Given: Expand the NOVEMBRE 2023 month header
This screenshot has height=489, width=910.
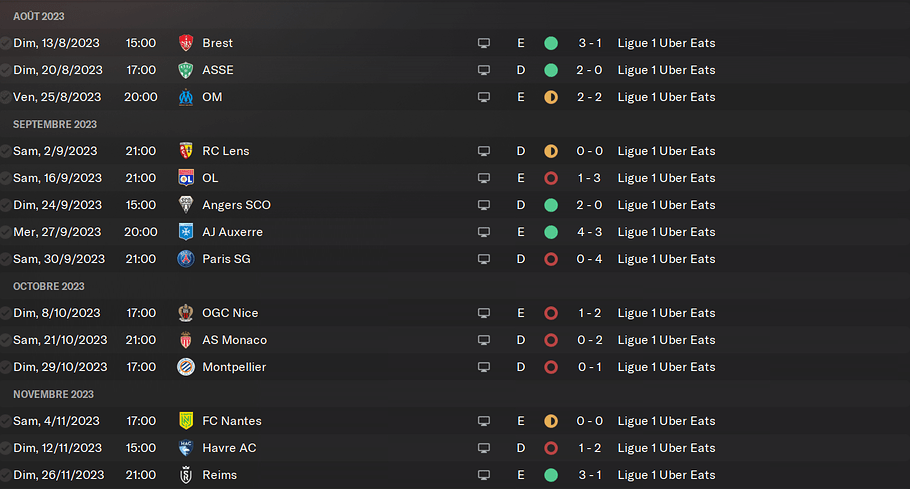Looking at the screenshot, I should click(53, 394).
